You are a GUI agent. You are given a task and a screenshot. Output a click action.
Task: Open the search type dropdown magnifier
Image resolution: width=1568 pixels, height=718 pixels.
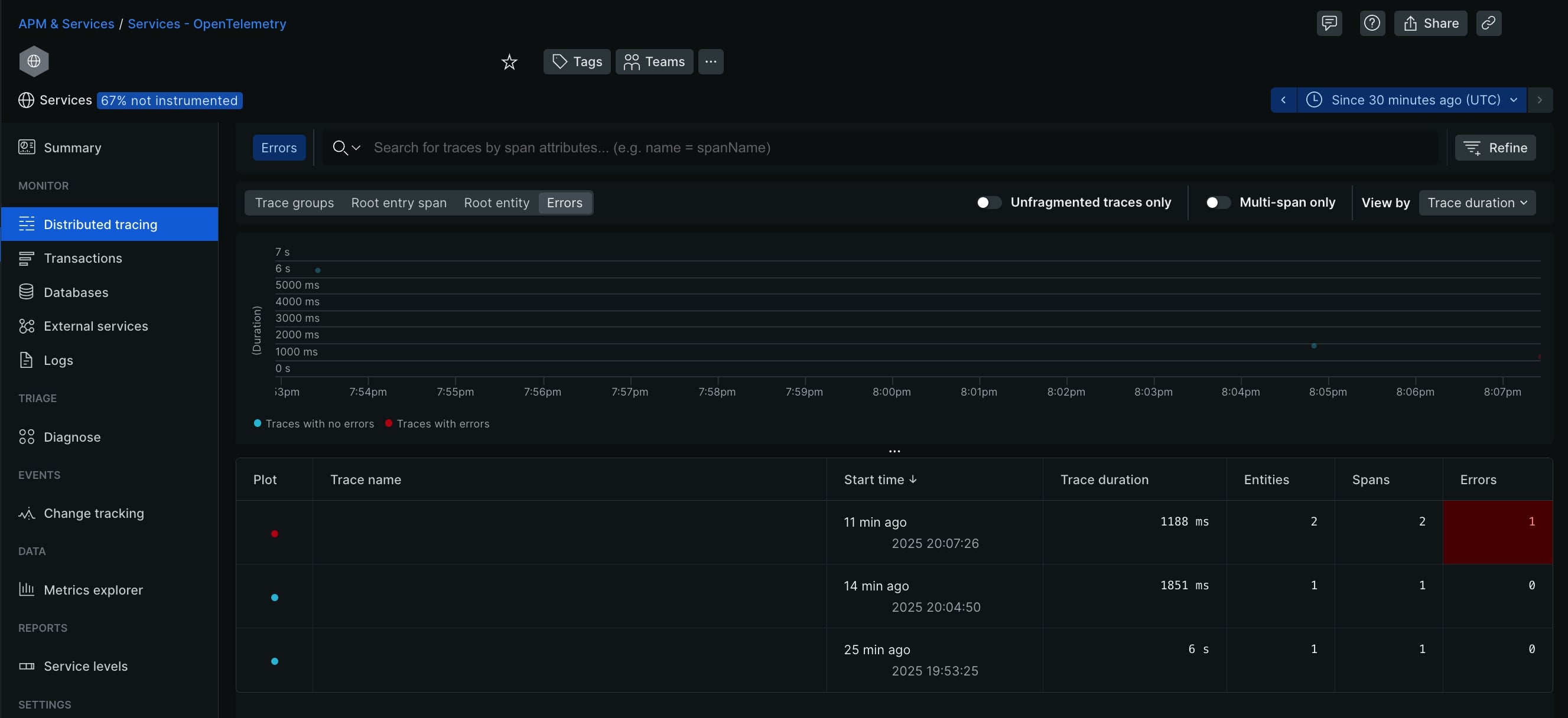point(346,148)
